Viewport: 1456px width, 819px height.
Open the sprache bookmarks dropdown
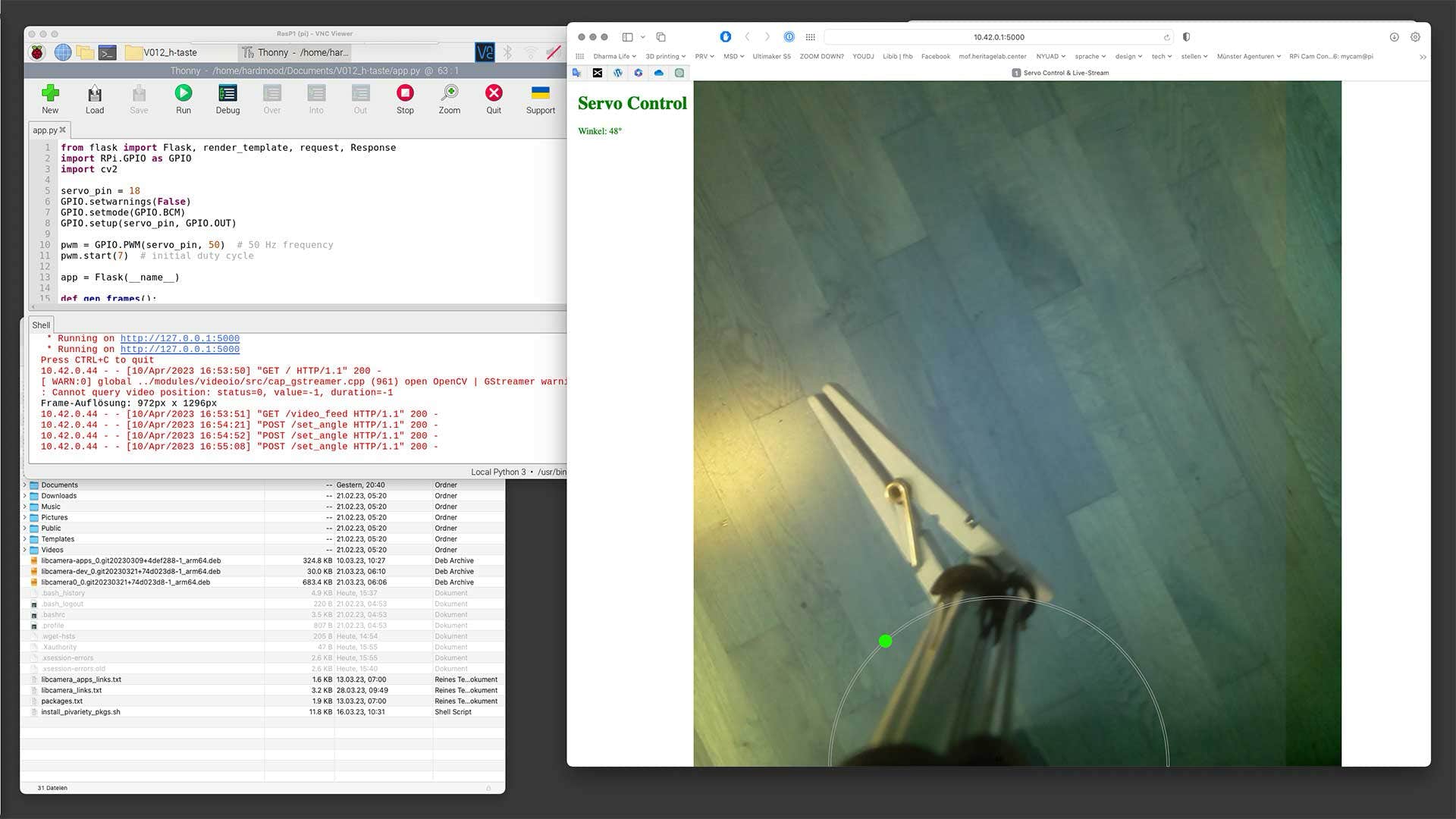(1090, 56)
